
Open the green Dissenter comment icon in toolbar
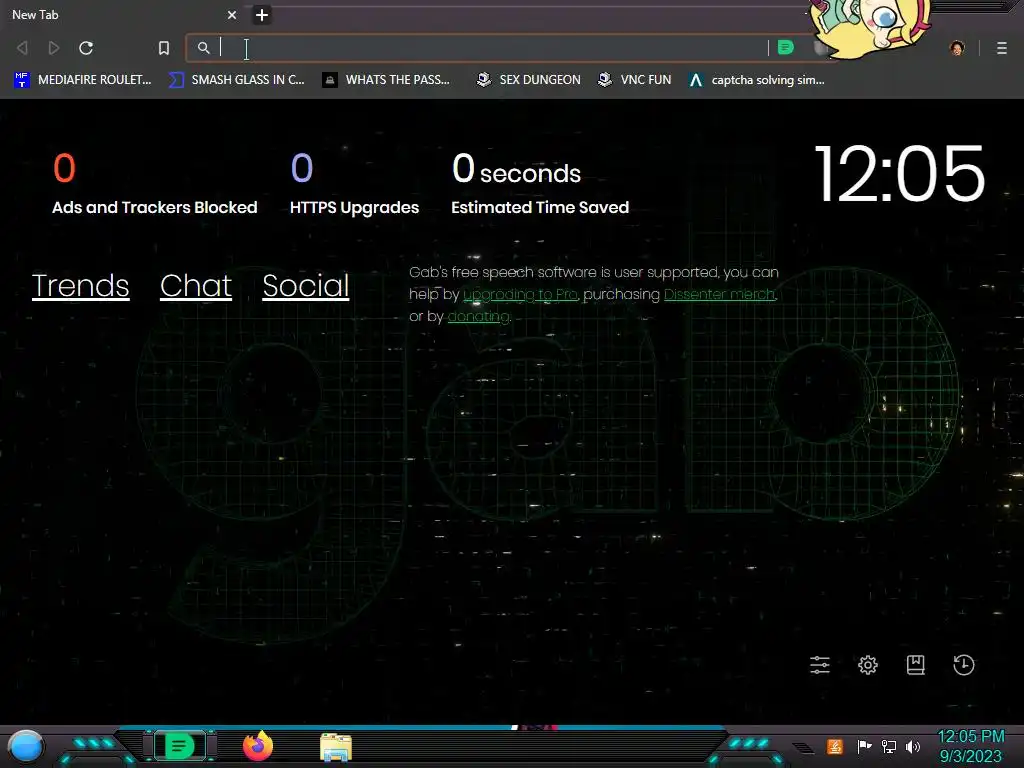[786, 48]
